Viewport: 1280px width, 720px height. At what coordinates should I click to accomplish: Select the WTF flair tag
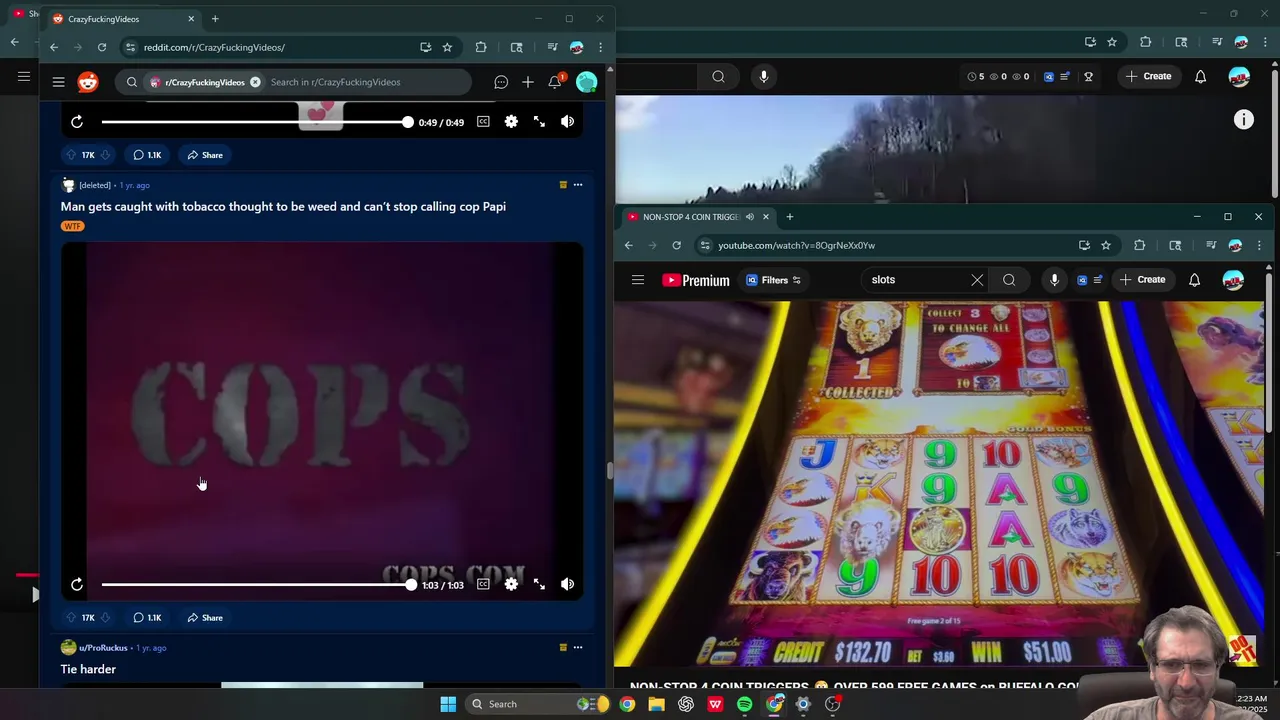(72, 226)
